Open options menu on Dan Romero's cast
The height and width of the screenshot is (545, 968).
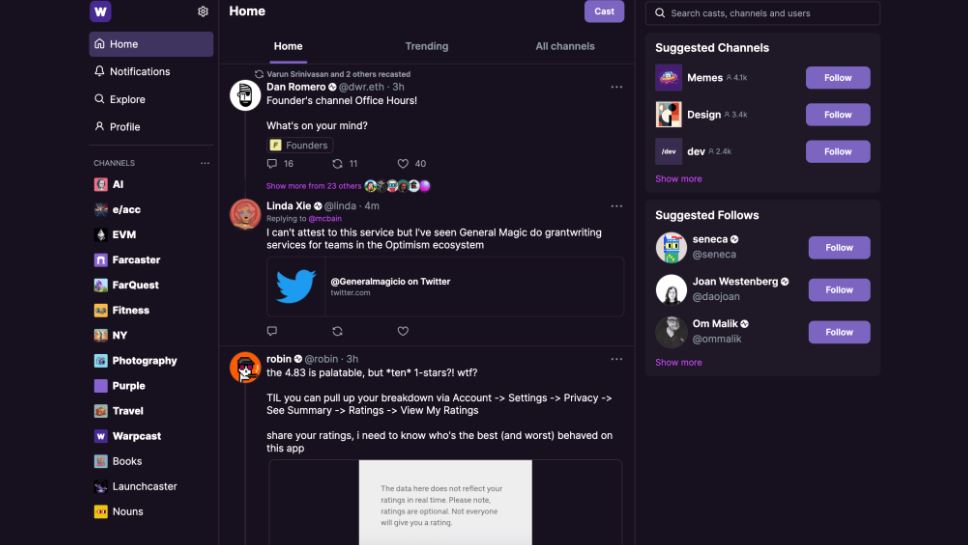(x=616, y=87)
